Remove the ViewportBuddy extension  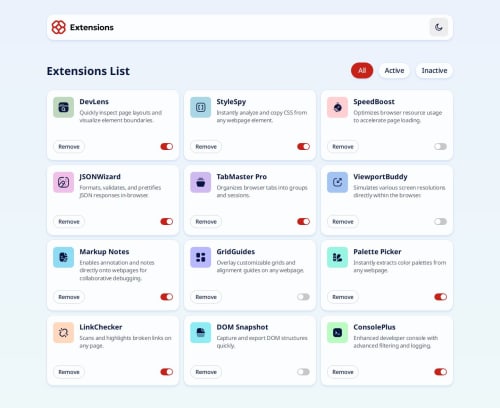[343, 221]
